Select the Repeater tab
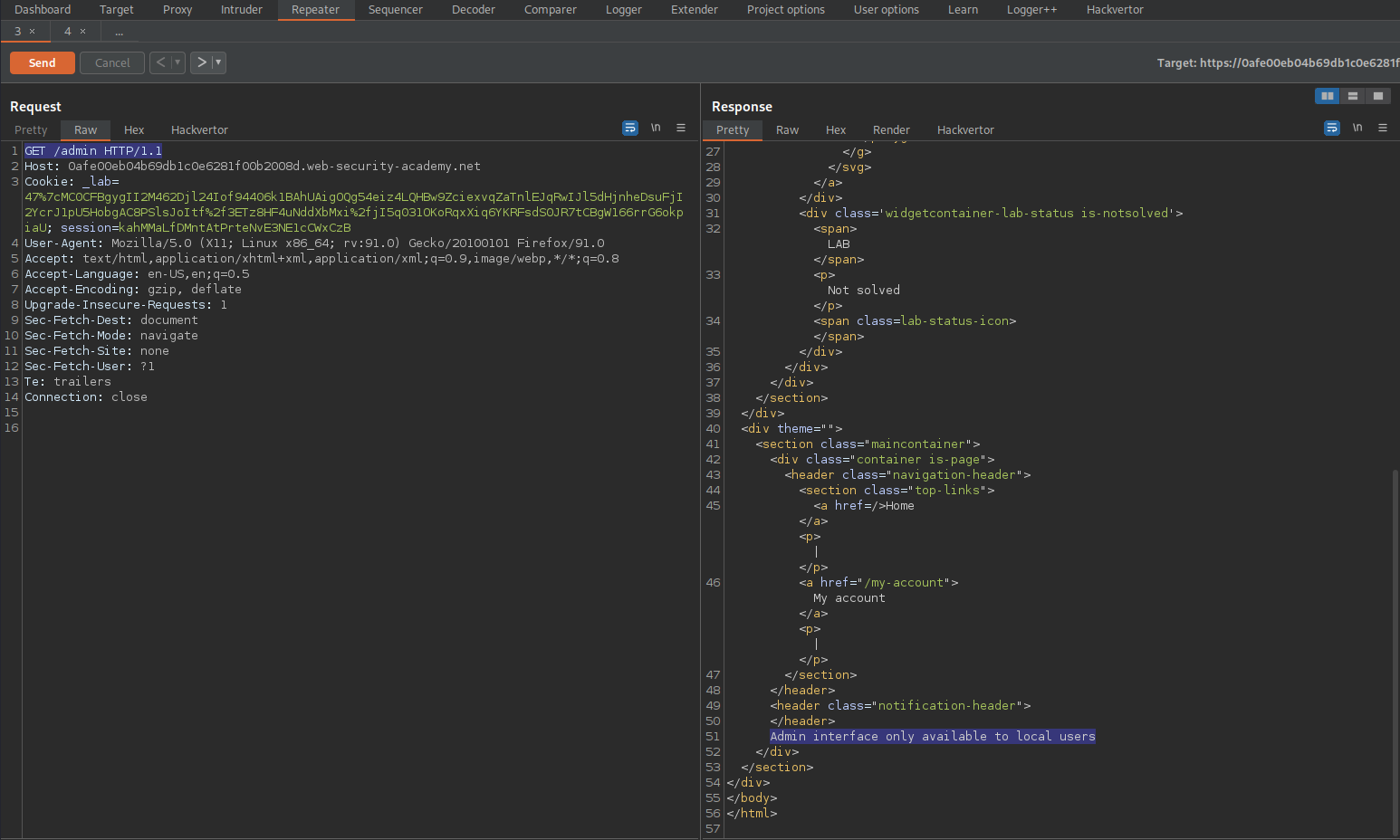The height and width of the screenshot is (840, 1400). pos(316,10)
